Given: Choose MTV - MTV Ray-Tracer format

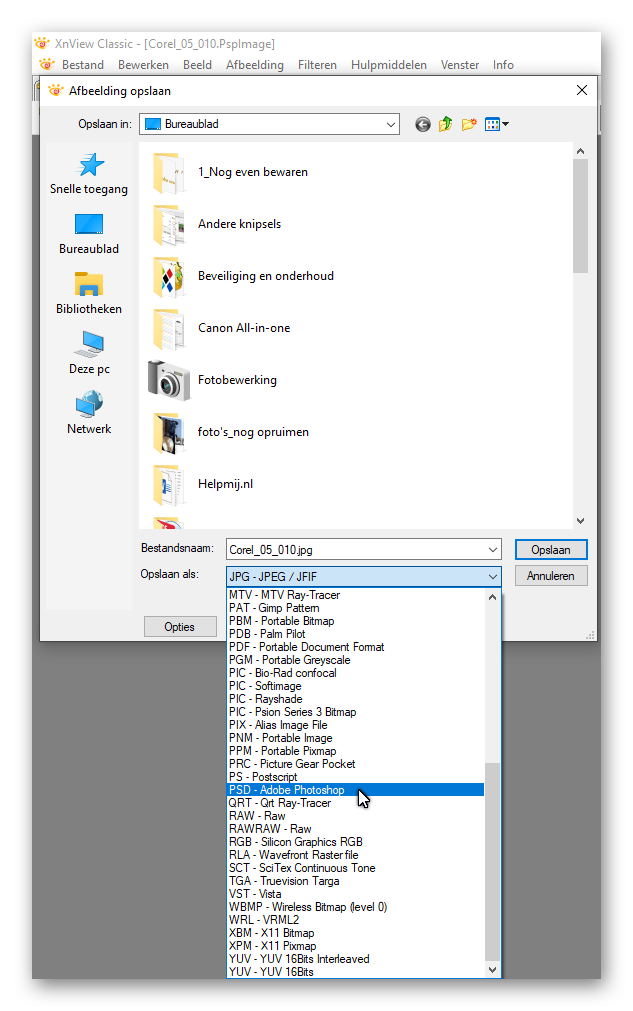Looking at the screenshot, I should pos(356,595).
